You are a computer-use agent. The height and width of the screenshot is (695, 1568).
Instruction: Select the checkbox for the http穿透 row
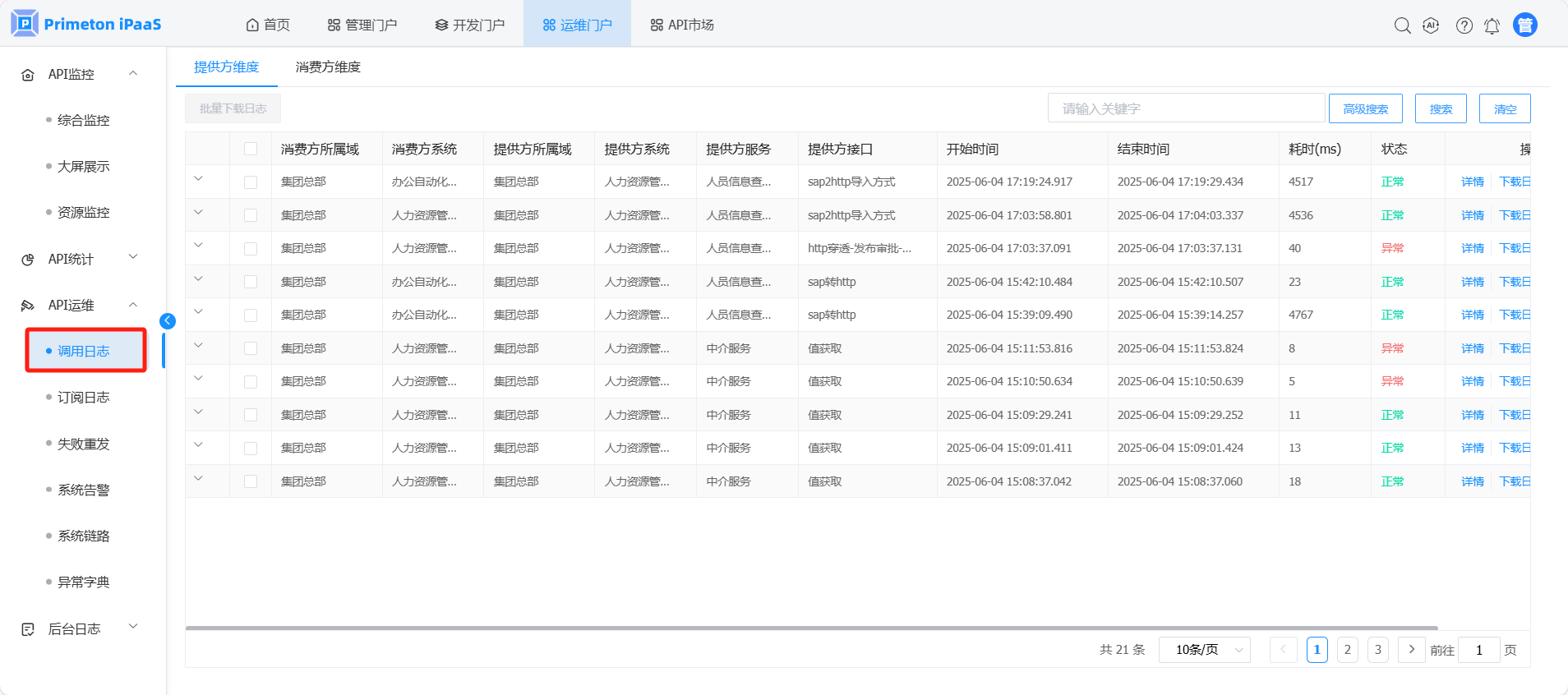tap(251, 249)
